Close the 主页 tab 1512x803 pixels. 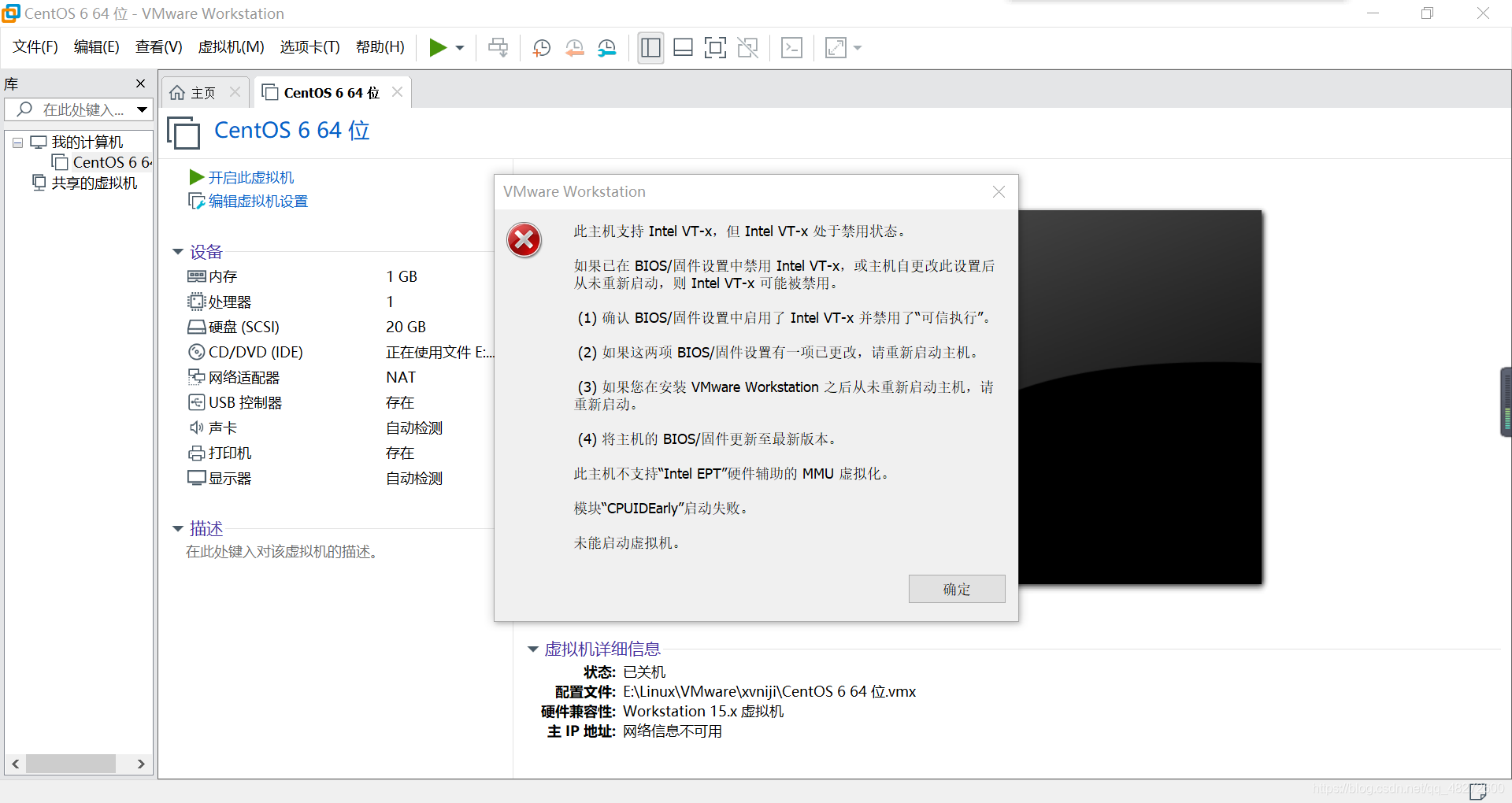[x=235, y=92]
